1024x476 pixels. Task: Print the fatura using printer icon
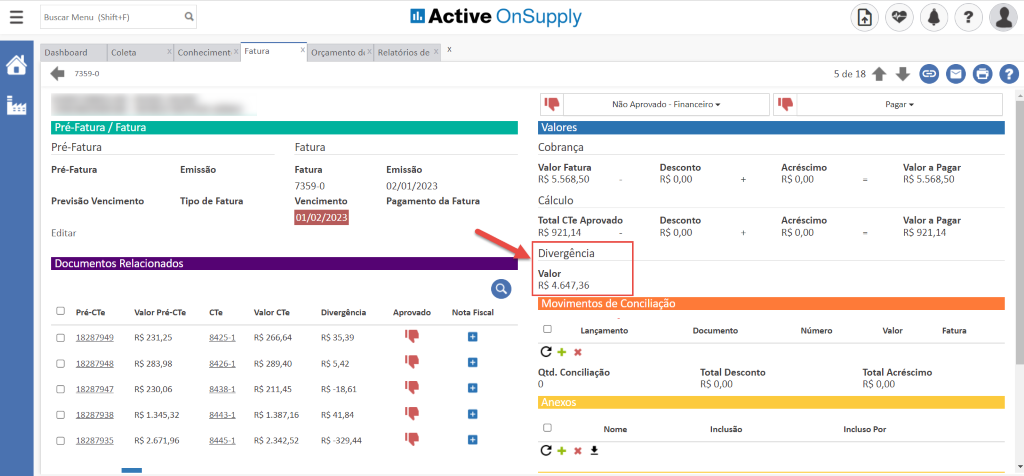(982, 74)
